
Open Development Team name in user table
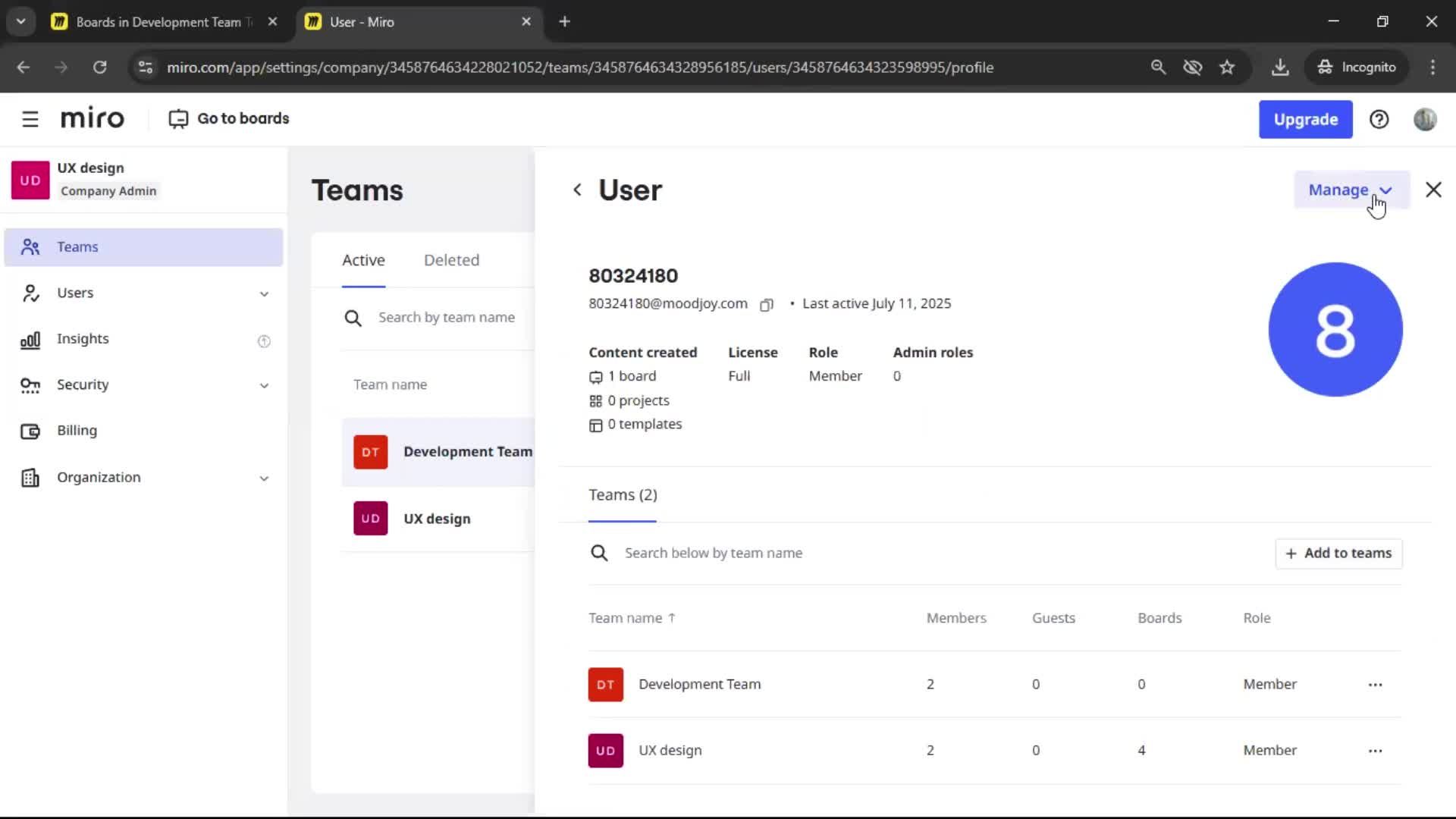(699, 684)
